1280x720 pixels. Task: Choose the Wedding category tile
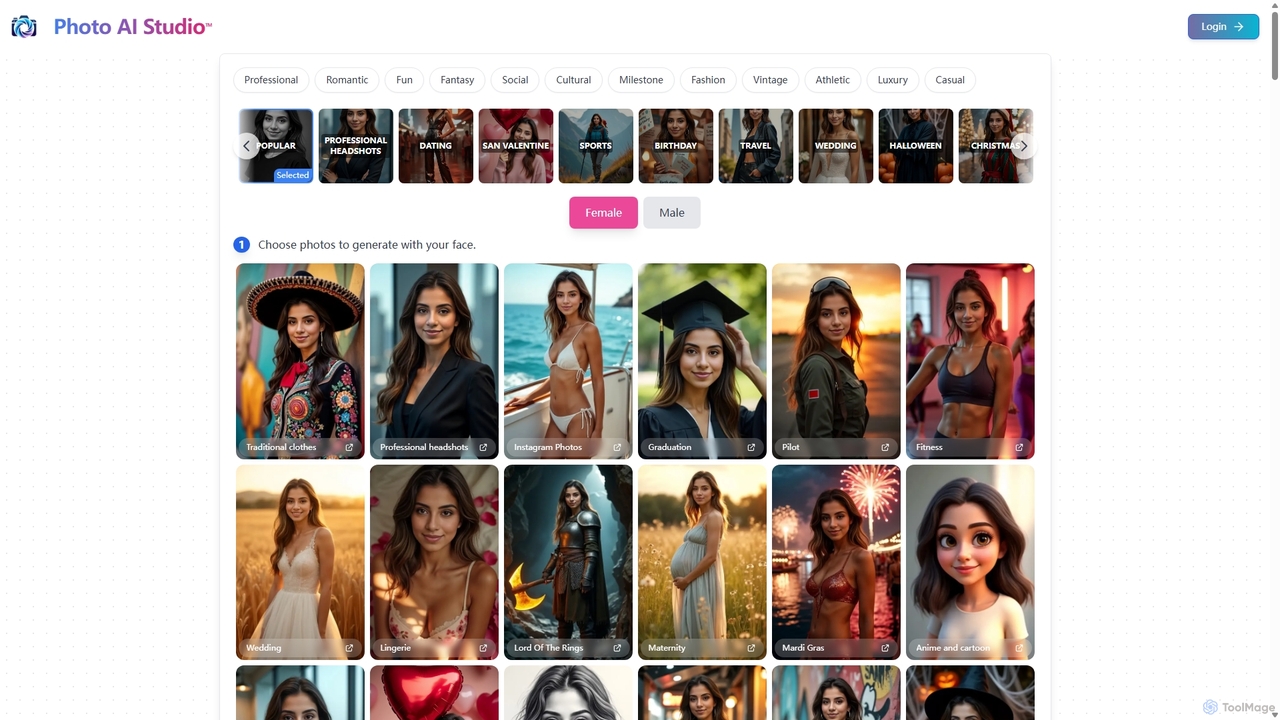(x=836, y=146)
